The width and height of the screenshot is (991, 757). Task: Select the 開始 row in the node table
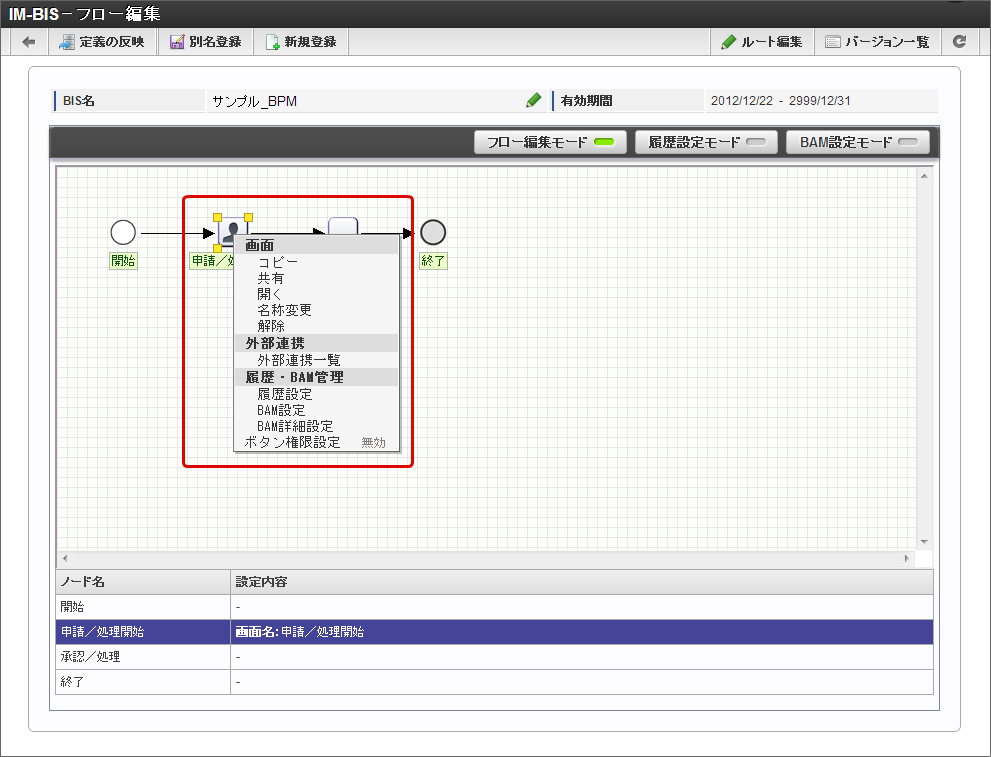pyautogui.click(x=494, y=607)
